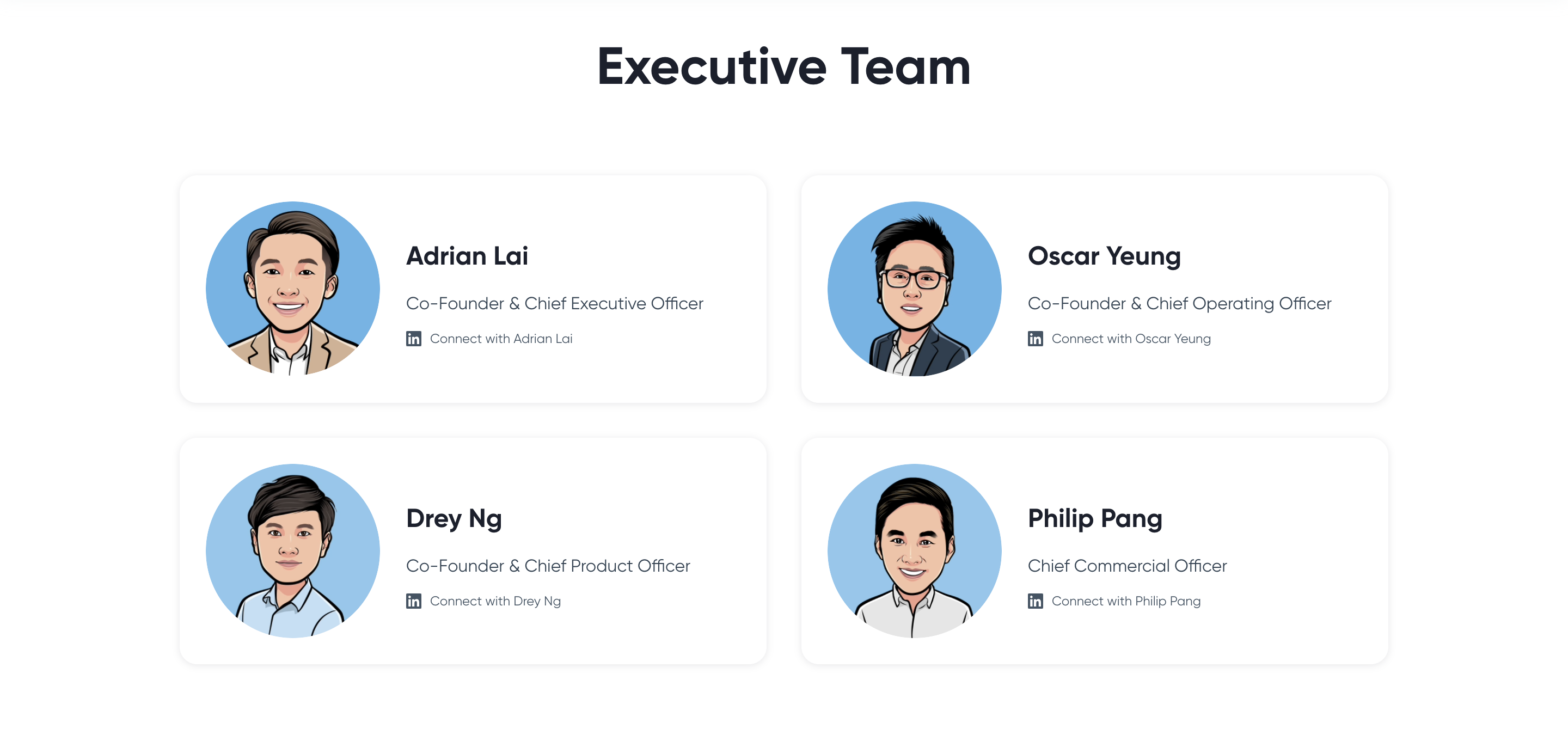The image size is (1568, 735).
Task: Open the Connect with Drey Ng link
Action: coord(495,601)
